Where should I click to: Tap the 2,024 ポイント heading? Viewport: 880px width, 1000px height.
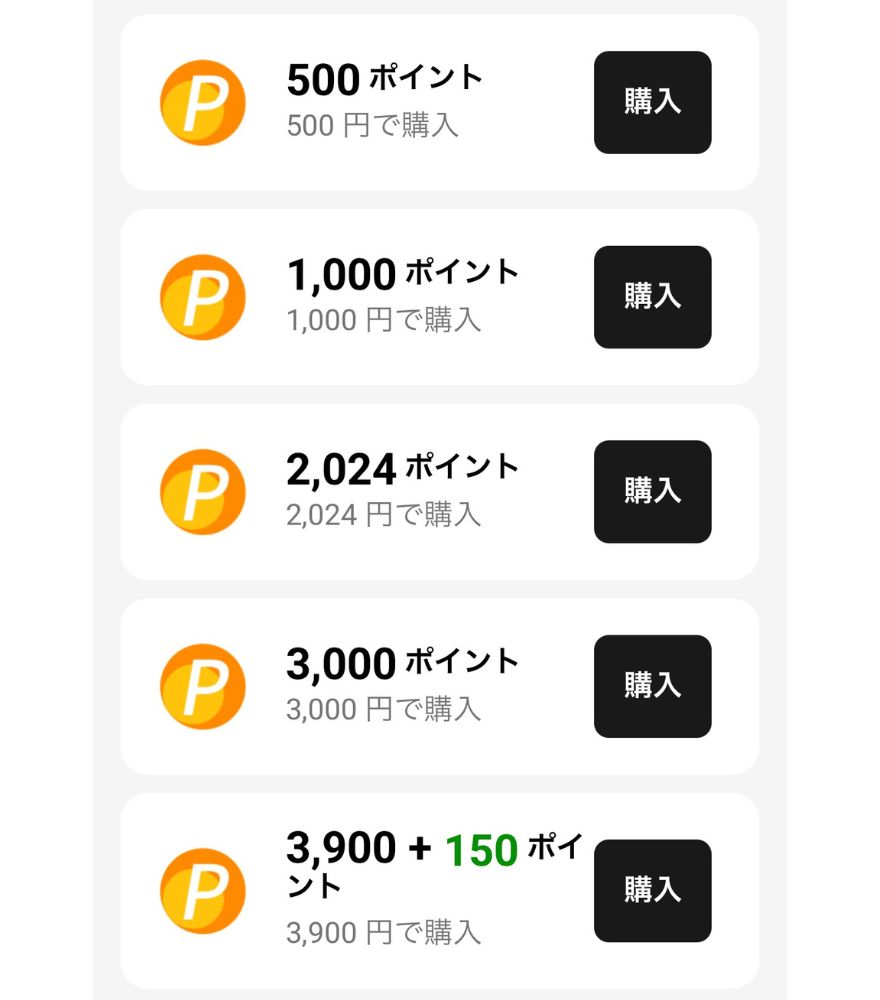[x=402, y=469]
